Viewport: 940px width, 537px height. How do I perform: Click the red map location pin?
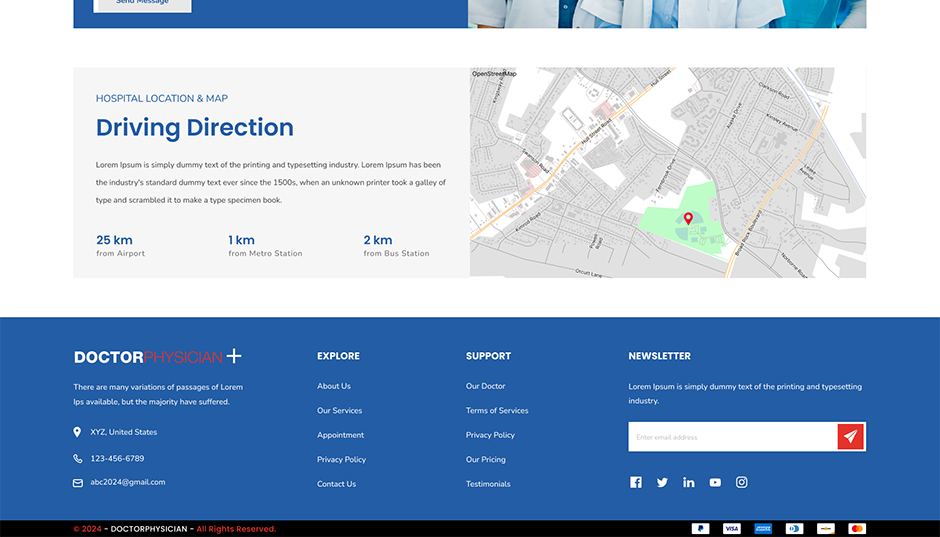[688, 218]
